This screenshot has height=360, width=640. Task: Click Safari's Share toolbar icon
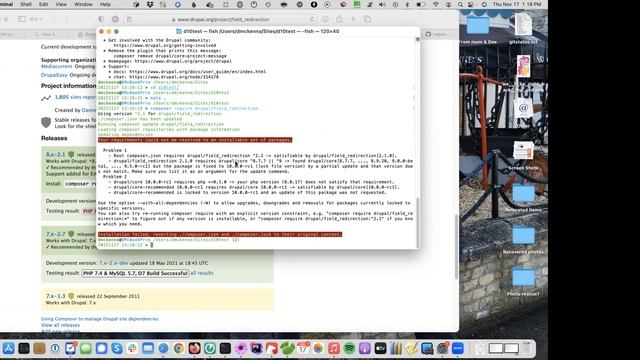339,19
